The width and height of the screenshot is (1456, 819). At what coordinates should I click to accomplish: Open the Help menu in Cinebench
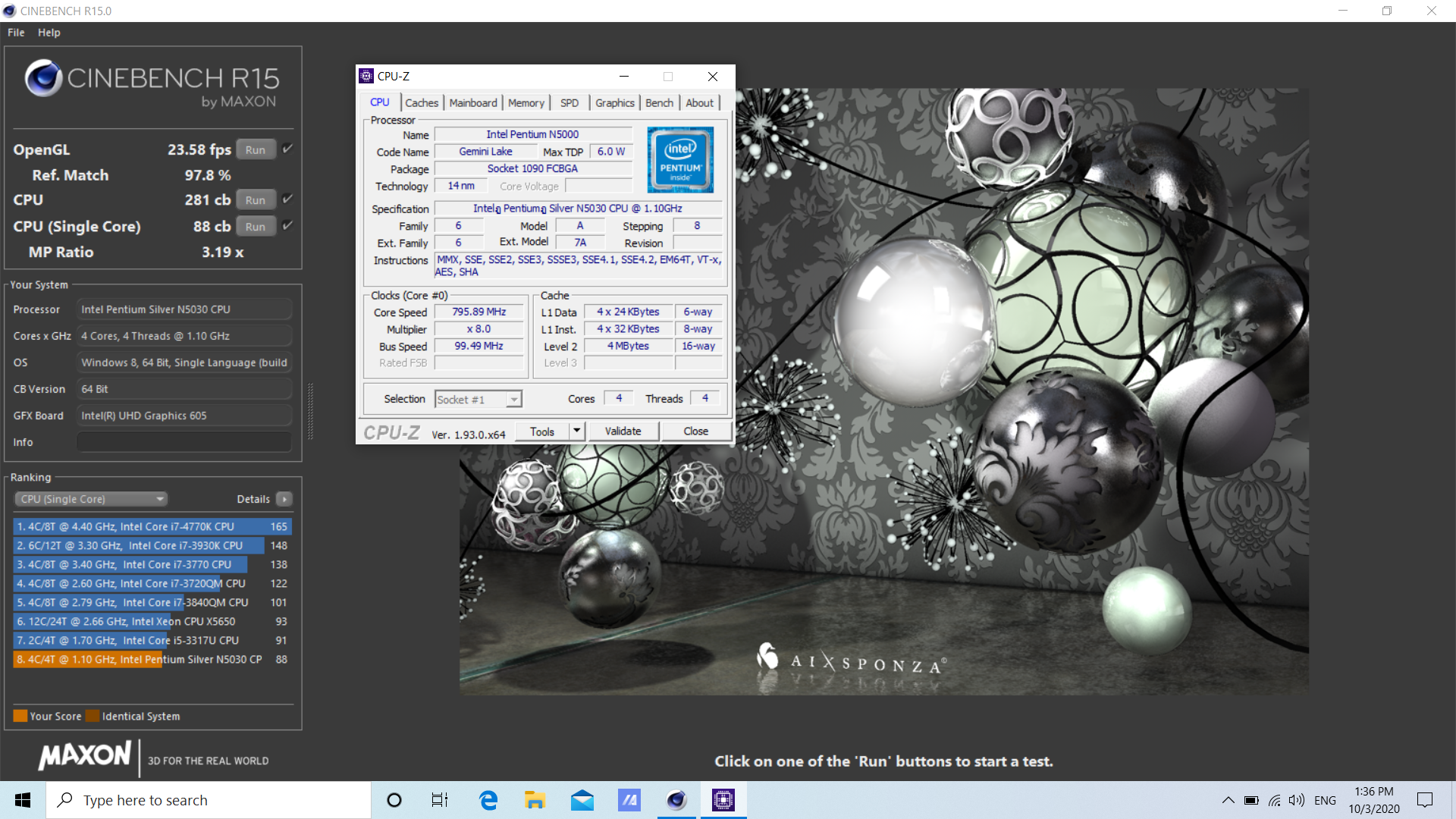[49, 33]
